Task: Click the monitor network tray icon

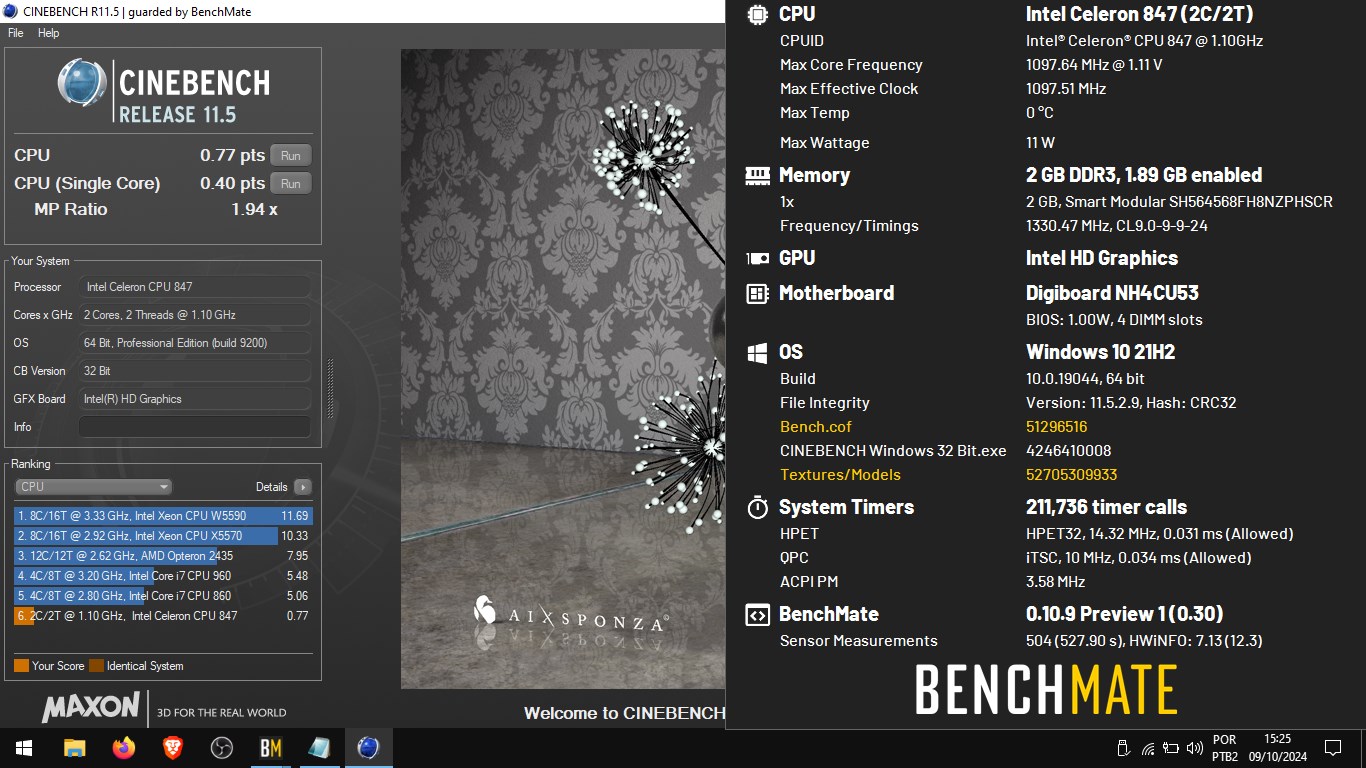Action: pyautogui.click(x=1171, y=748)
